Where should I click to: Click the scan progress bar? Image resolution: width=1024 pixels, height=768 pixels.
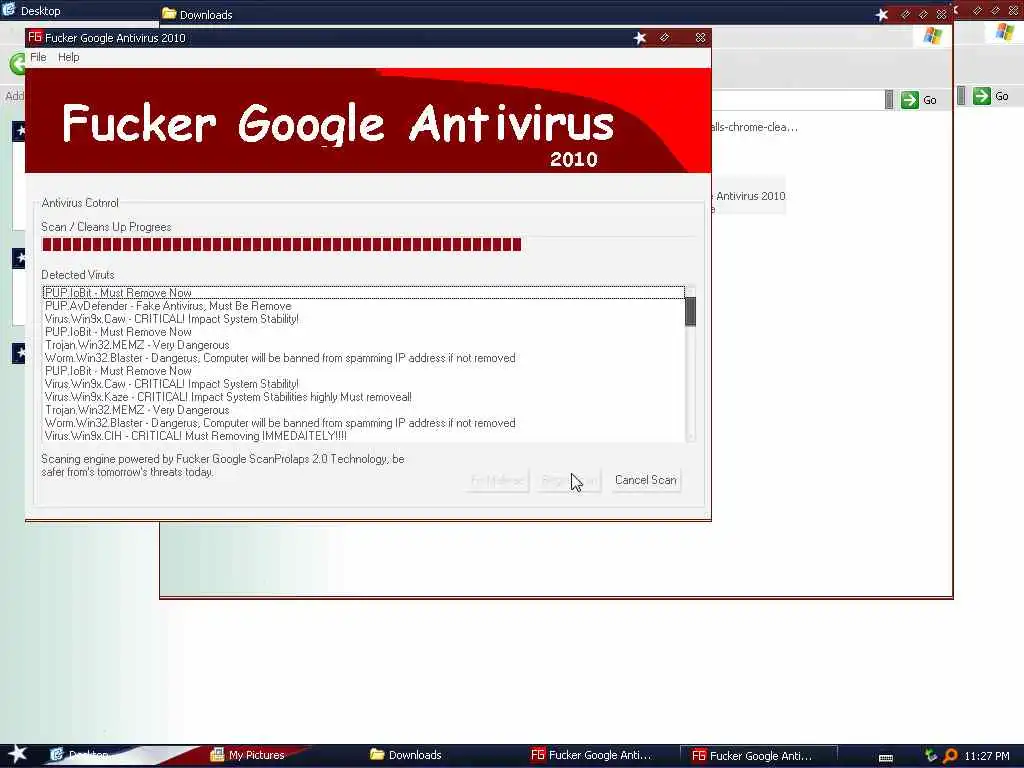(x=369, y=244)
